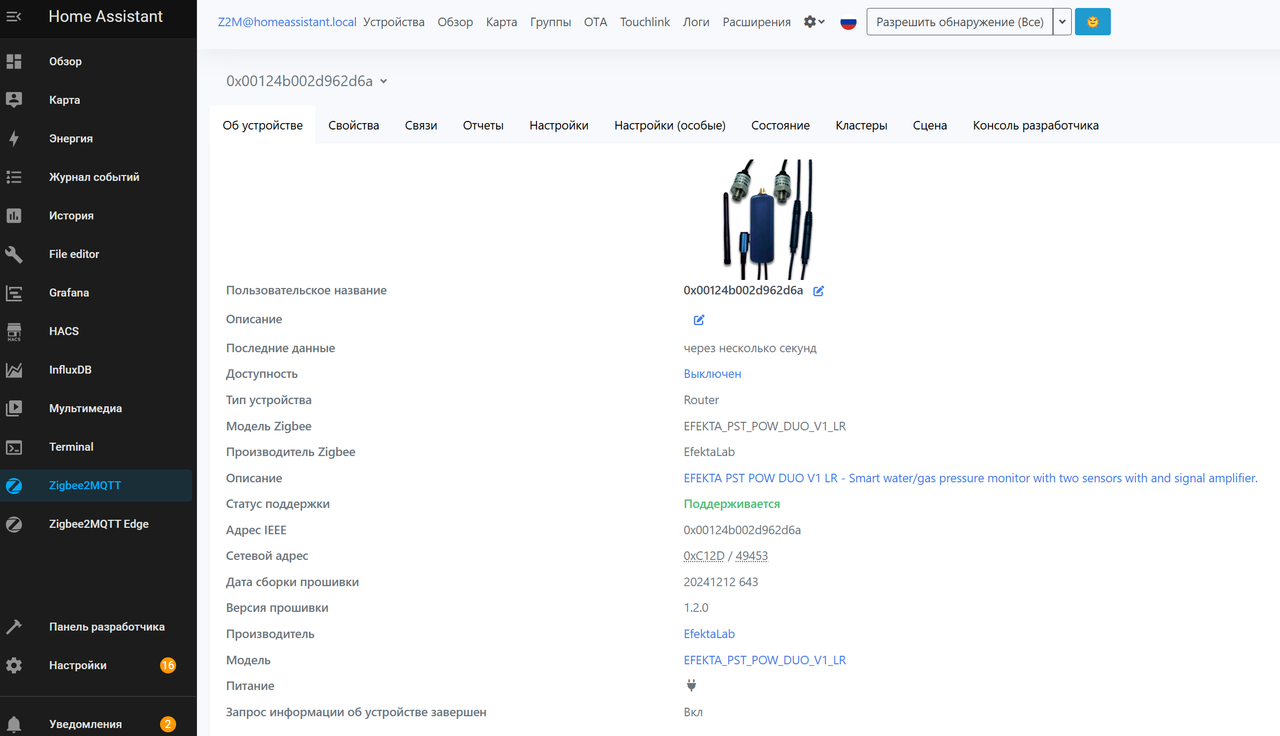The width and height of the screenshot is (1280, 736).
Task: Open the Настройки (особые) tab
Action: click(x=670, y=125)
